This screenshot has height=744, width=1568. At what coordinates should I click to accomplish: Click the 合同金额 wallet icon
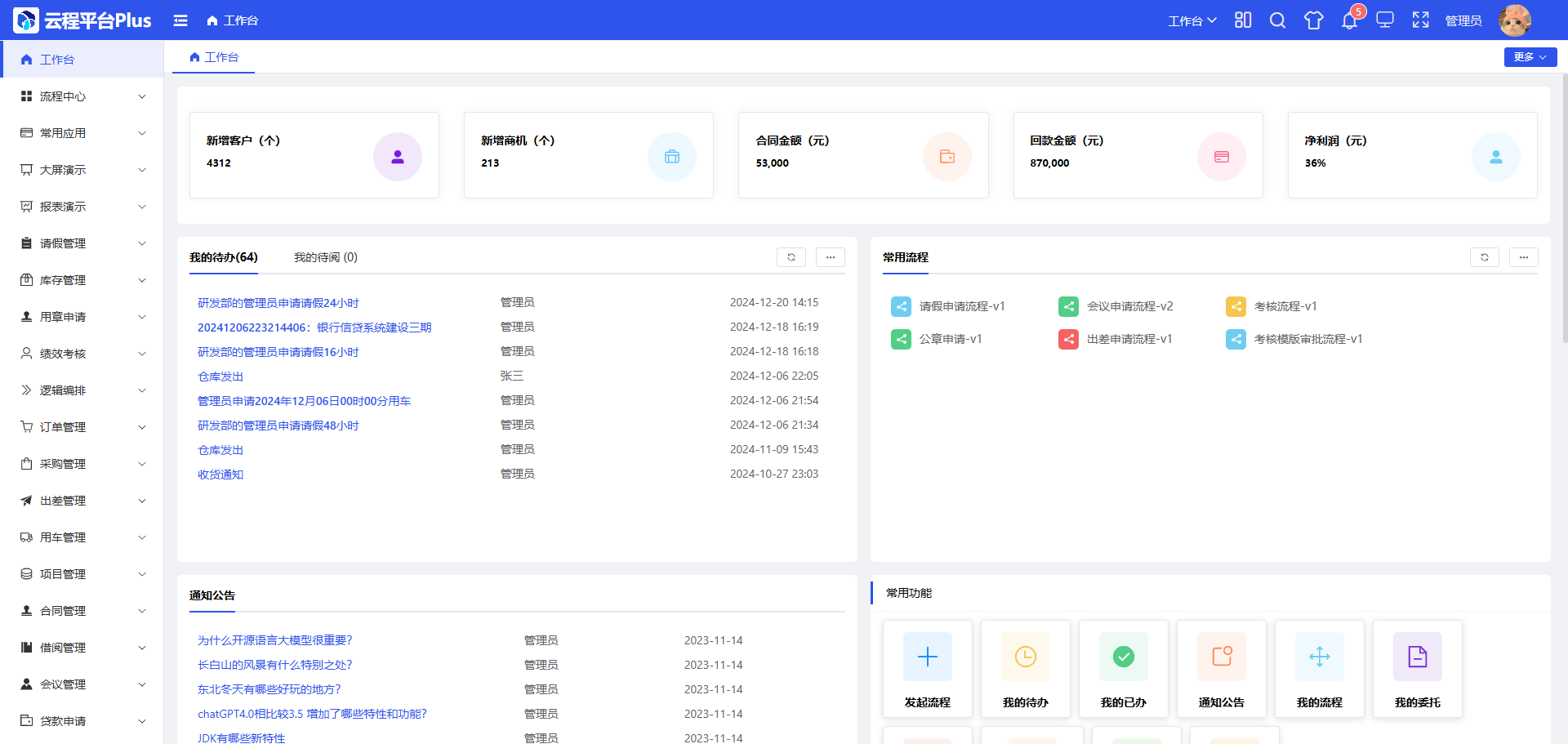tap(947, 157)
